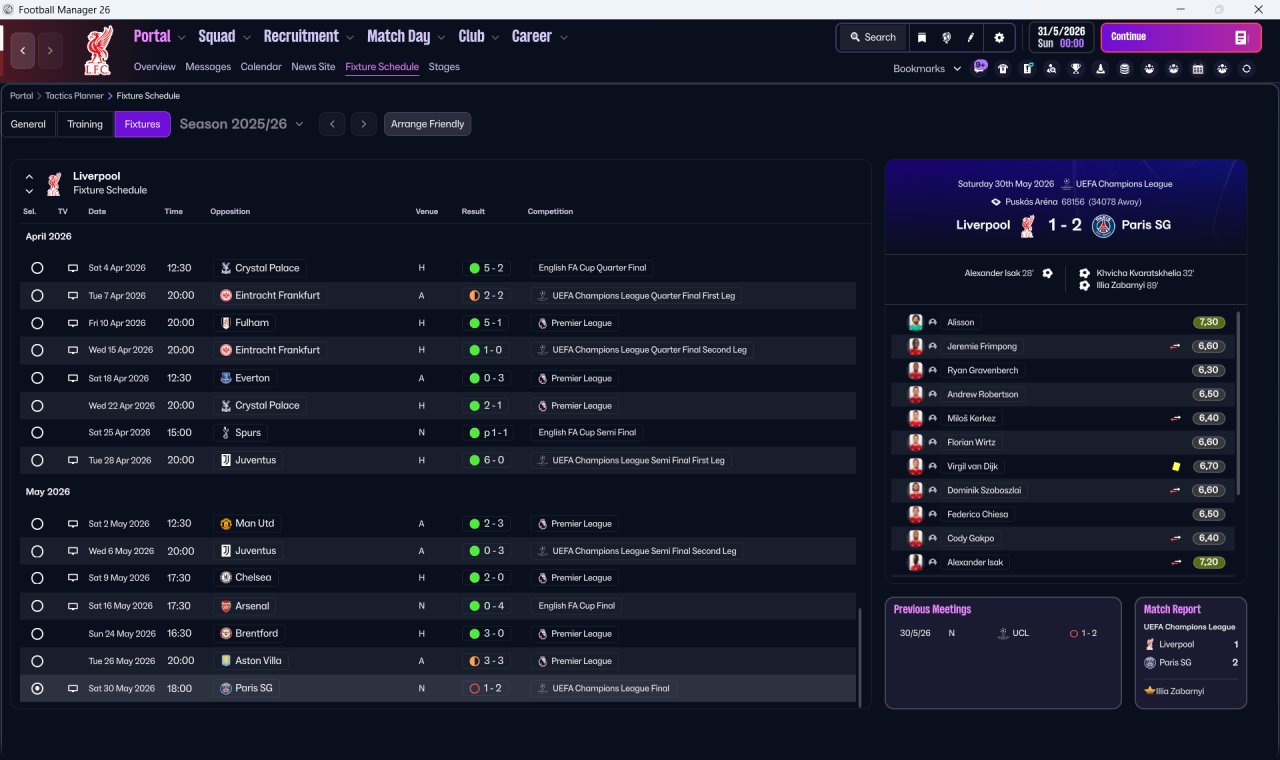Viewport: 1280px width, 760px height.
Task: Open the training cone bookmark icon
Action: click(x=1100, y=69)
